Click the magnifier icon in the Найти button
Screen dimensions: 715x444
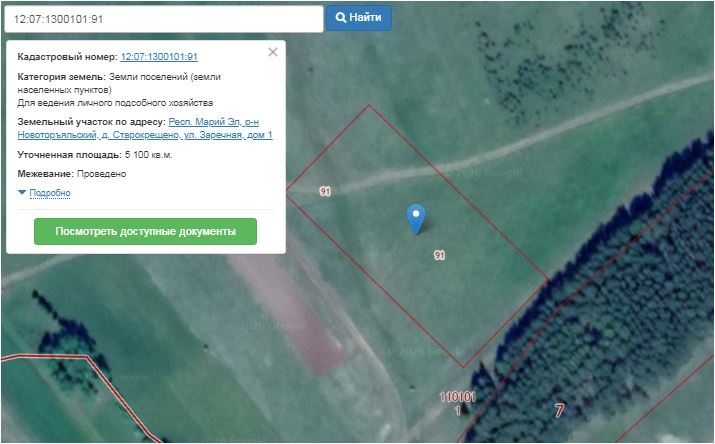341,18
